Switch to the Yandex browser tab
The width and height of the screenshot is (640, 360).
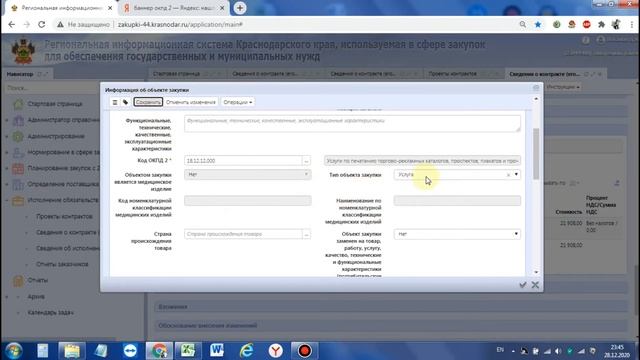(x=173, y=8)
